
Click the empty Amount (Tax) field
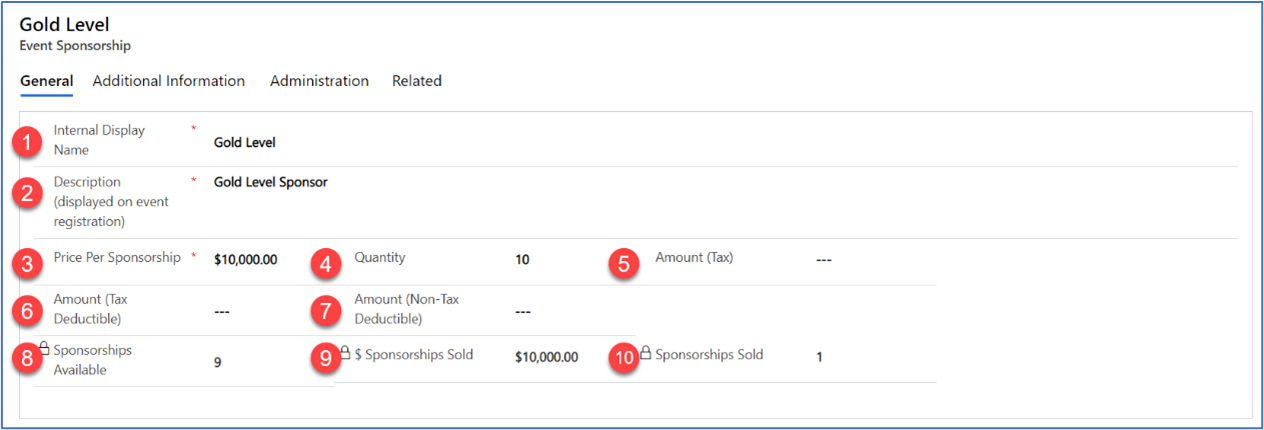pos(824,260)
